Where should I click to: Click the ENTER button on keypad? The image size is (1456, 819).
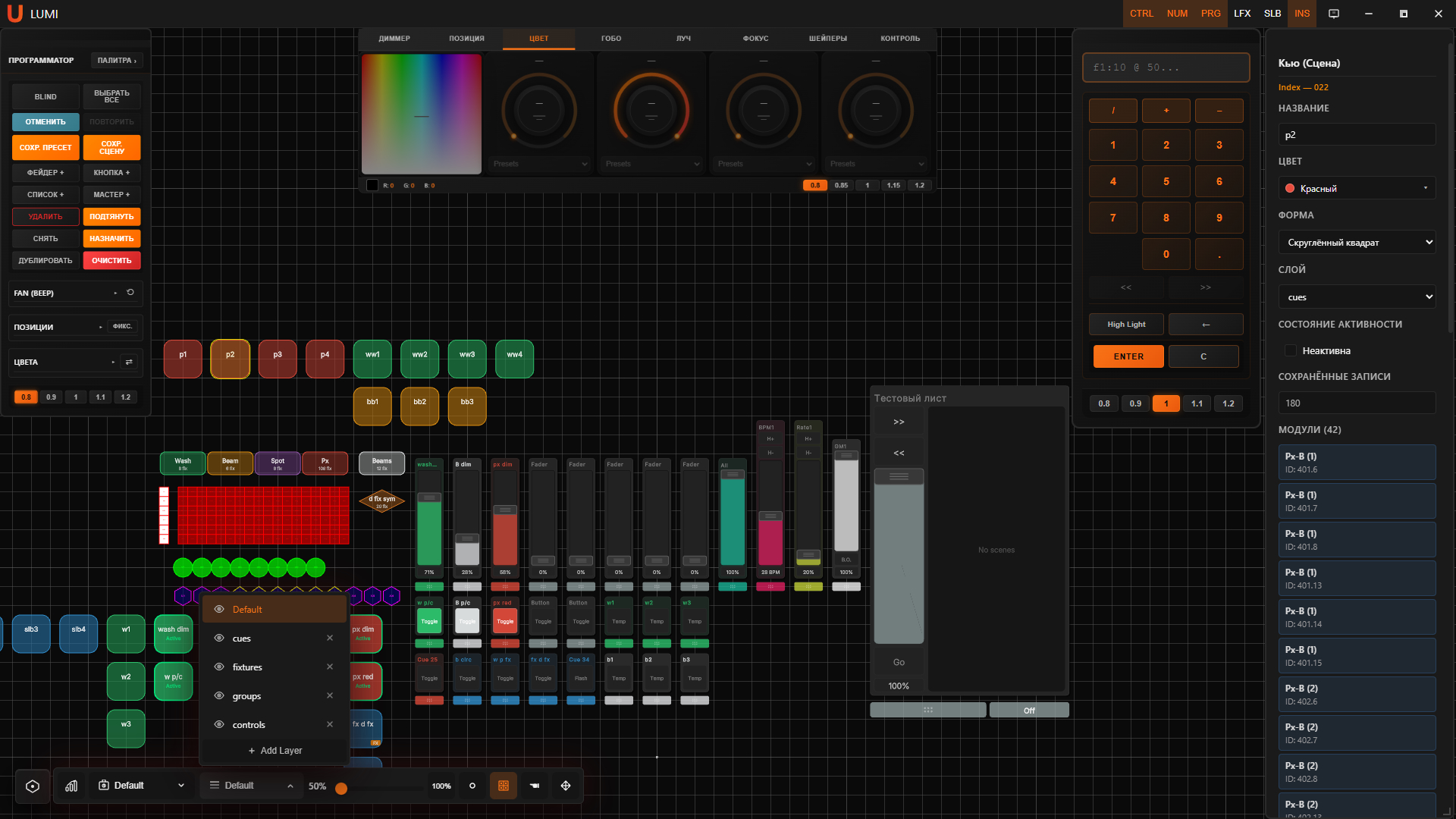tap(1128, 356)
